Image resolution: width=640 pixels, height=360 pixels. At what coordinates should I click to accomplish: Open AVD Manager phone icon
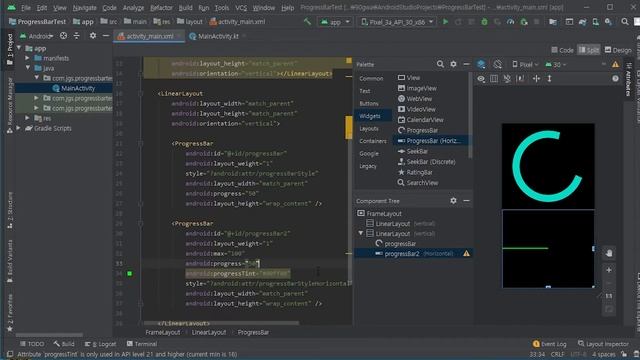click(x=596, y=22)
